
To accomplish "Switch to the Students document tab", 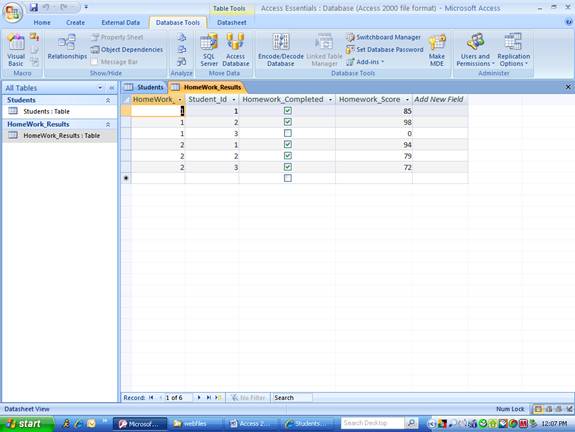I will point(145,87).
